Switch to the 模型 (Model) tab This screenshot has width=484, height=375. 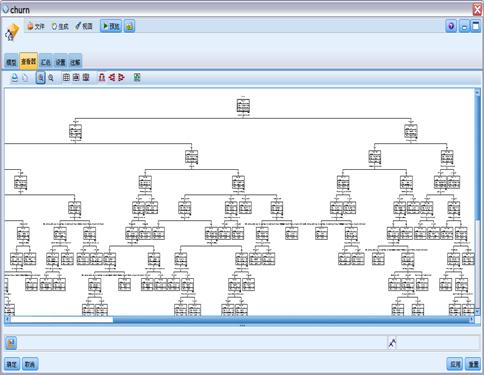click(x=12, y=62)
